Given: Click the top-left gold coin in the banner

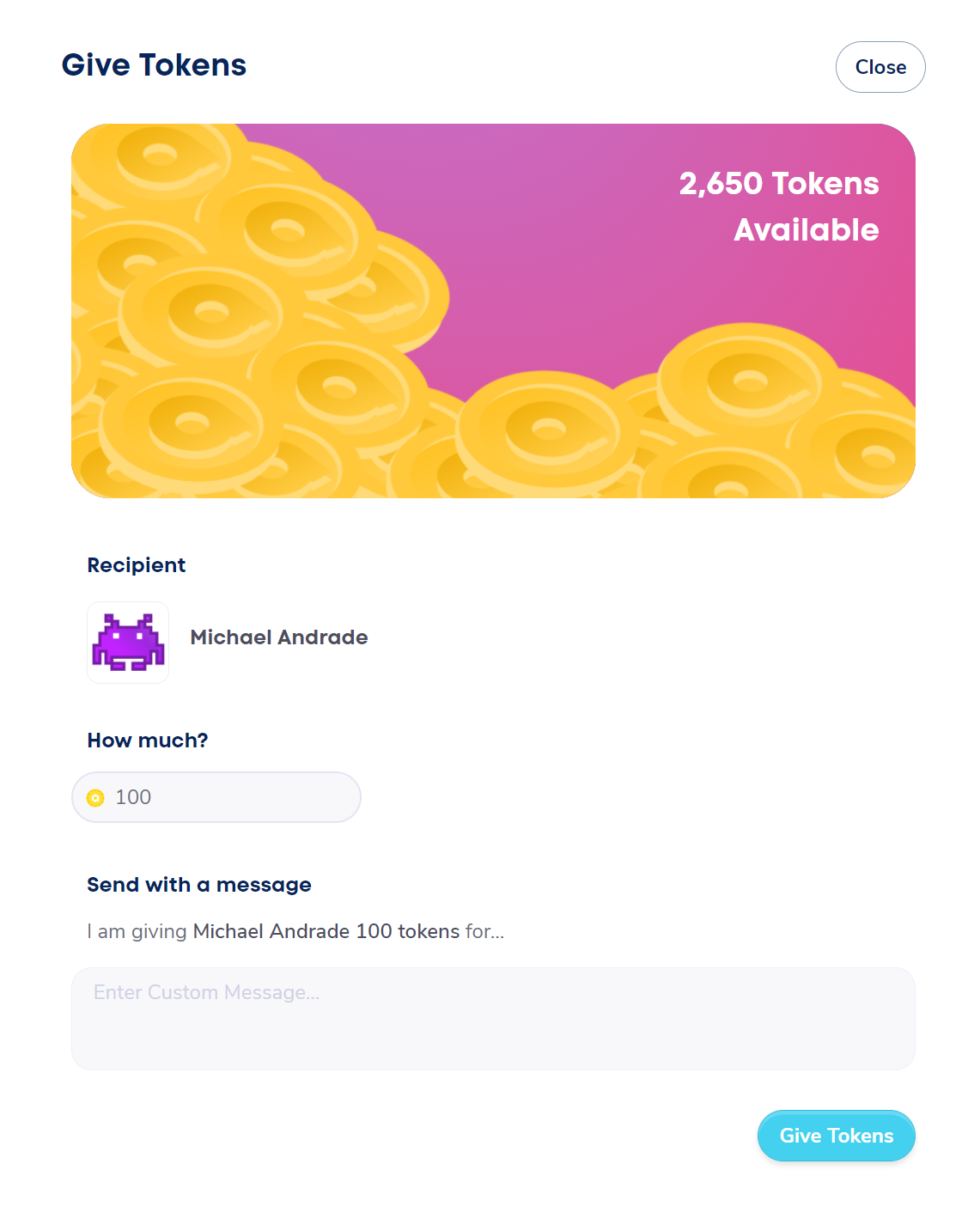Looking at the screenshot, I should coord(159,156).
